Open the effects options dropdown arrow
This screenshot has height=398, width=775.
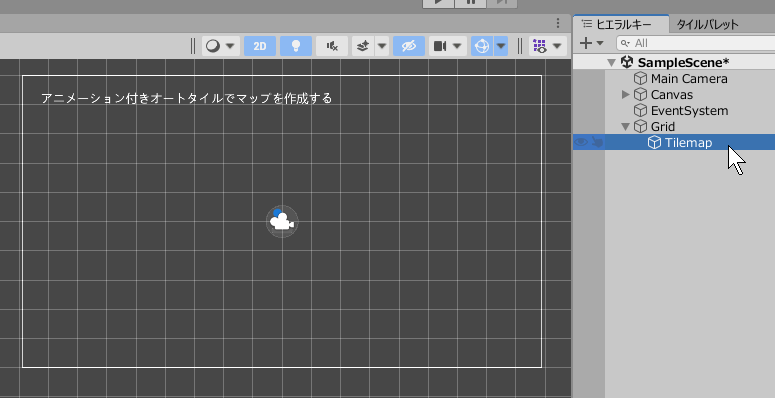click(382, 46)
